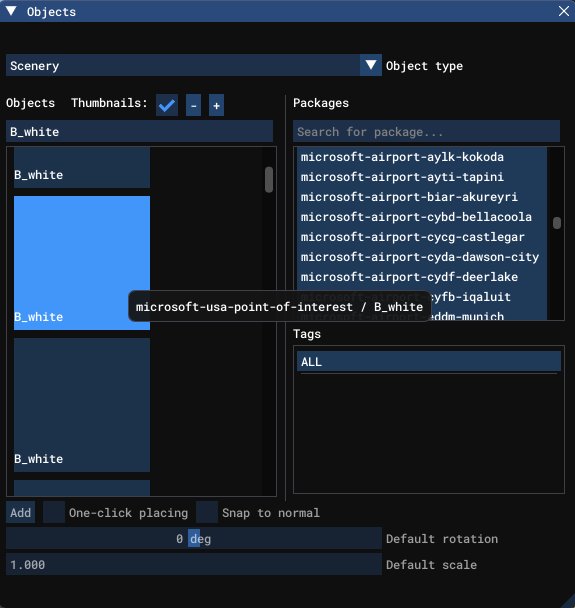The height and width of the screenshot is (608, 575).
Task: Click the Scenery object type combo box
Action: 193,65
